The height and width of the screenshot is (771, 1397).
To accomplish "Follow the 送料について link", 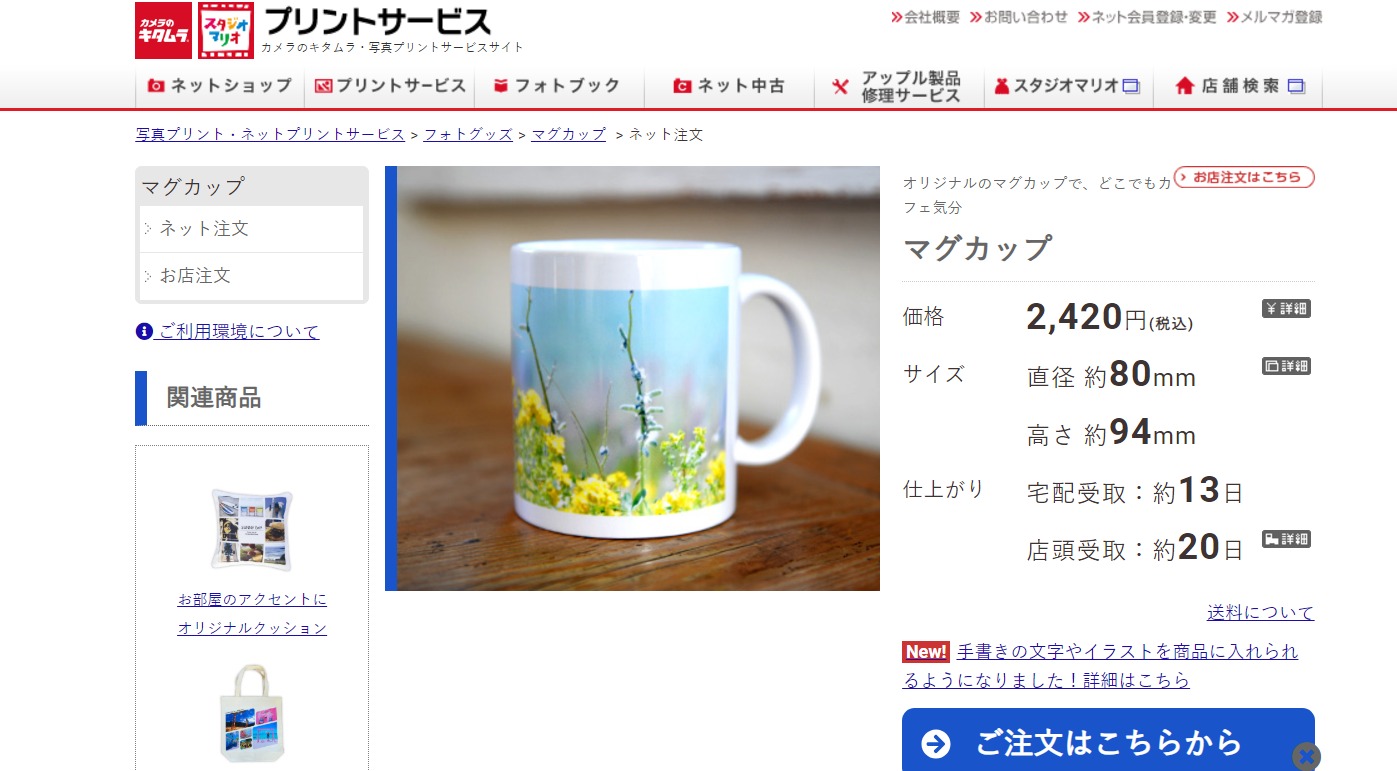I will coord(1260,612).
